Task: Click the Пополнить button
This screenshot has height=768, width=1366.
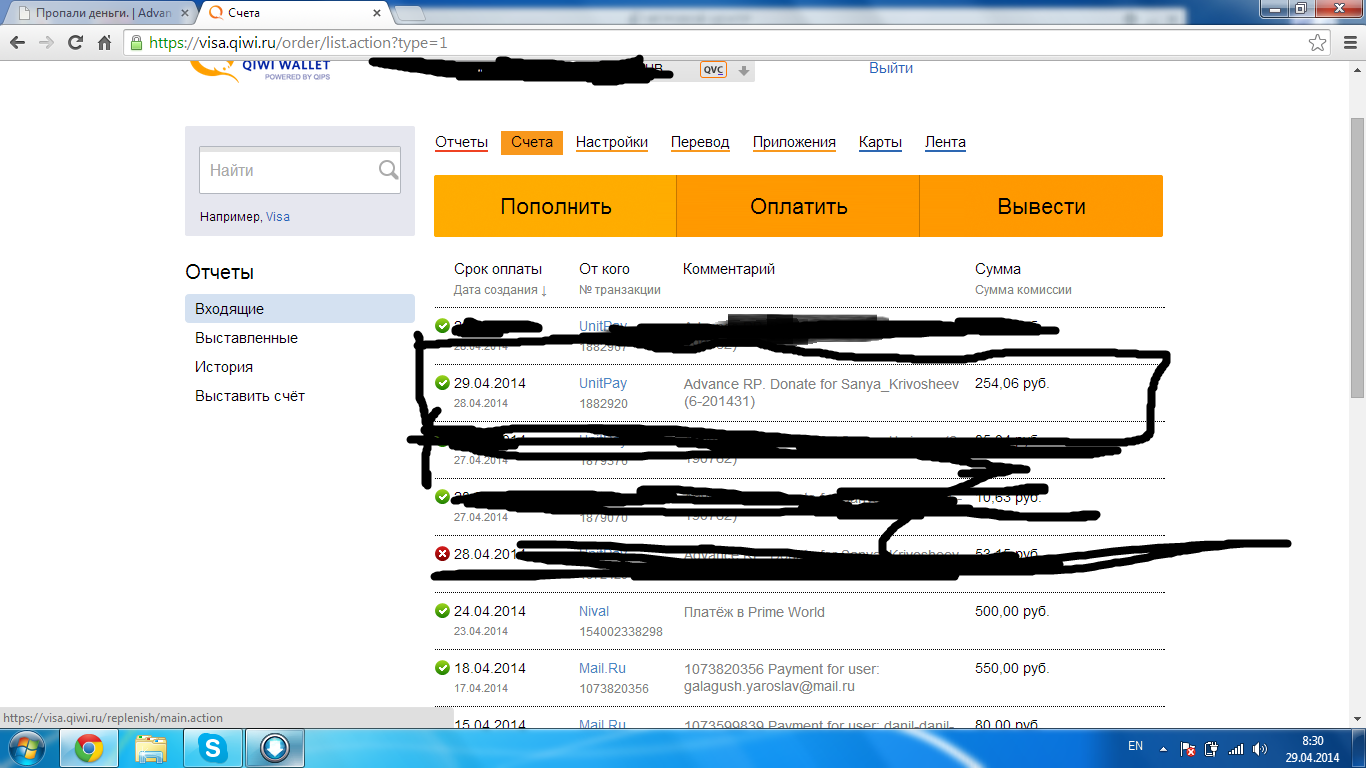Action: click(555, 206)
